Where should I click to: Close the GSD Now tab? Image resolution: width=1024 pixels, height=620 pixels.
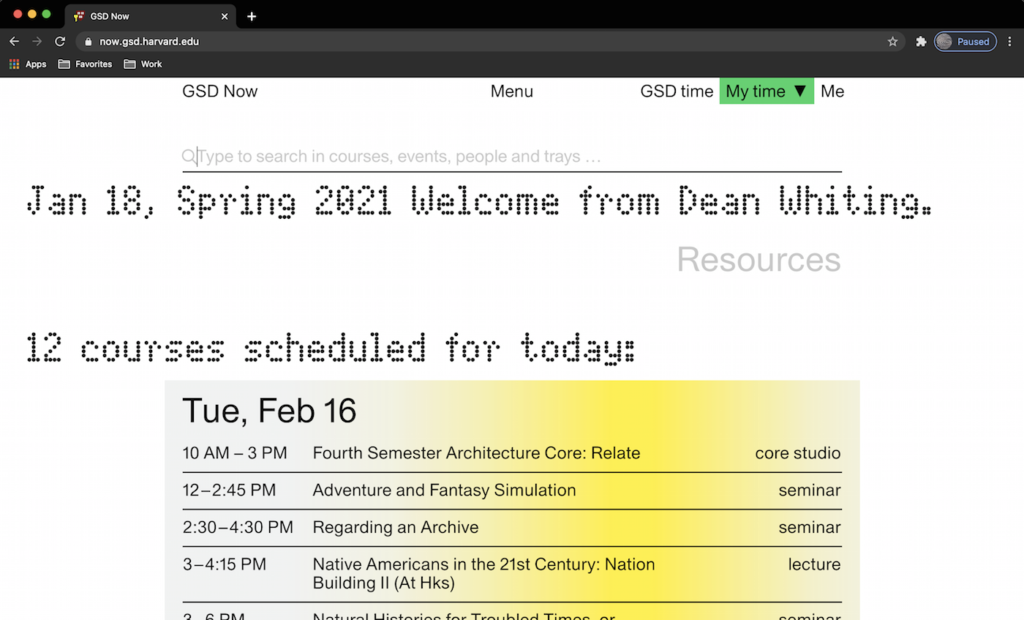tap(224, 16)
